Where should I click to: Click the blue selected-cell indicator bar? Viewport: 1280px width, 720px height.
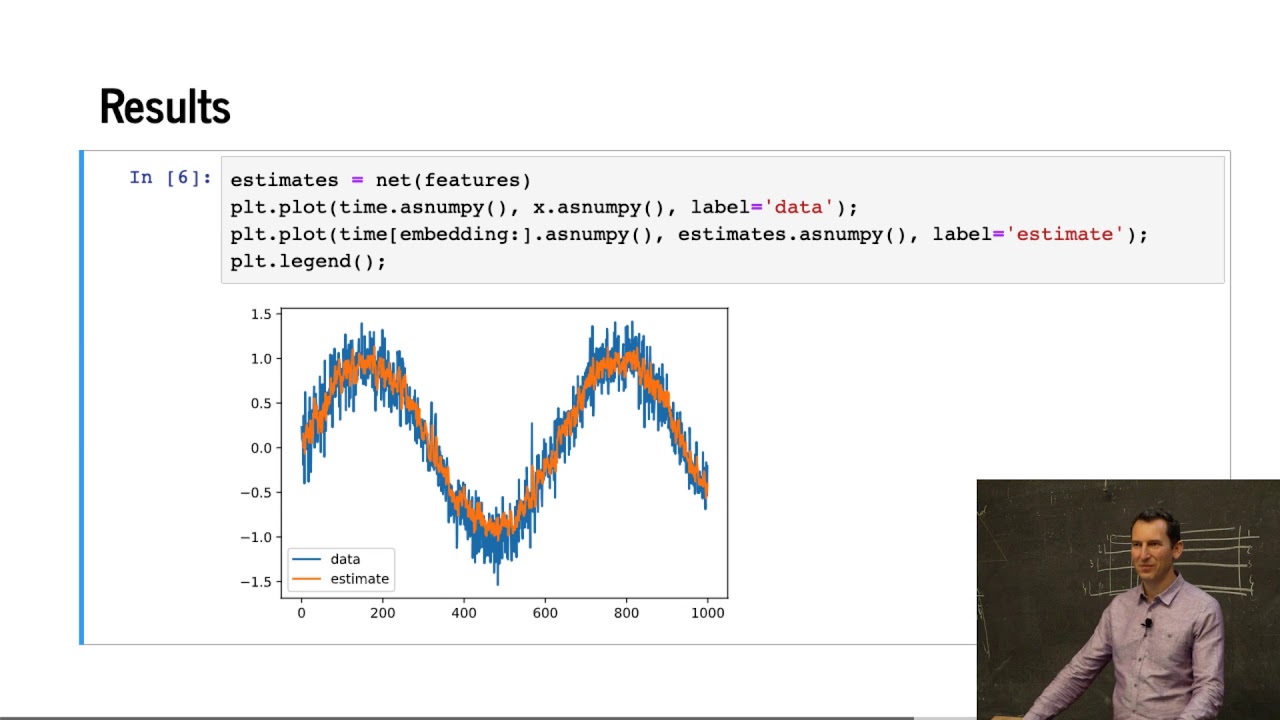[x=82, y=397]
